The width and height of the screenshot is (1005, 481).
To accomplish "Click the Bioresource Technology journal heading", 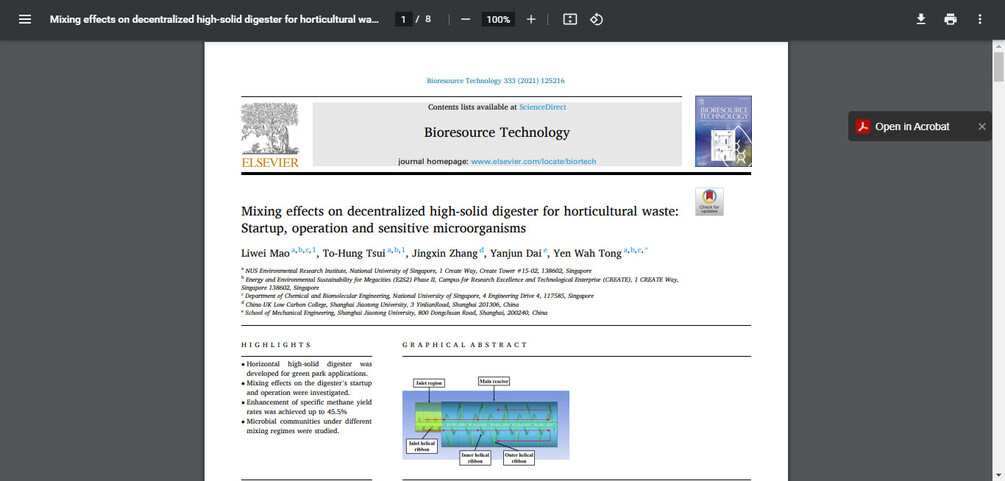I will tap(497, 133).
